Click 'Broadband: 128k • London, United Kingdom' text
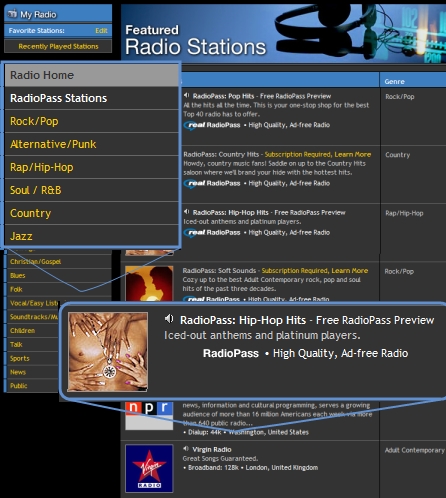 pos(251,468)
